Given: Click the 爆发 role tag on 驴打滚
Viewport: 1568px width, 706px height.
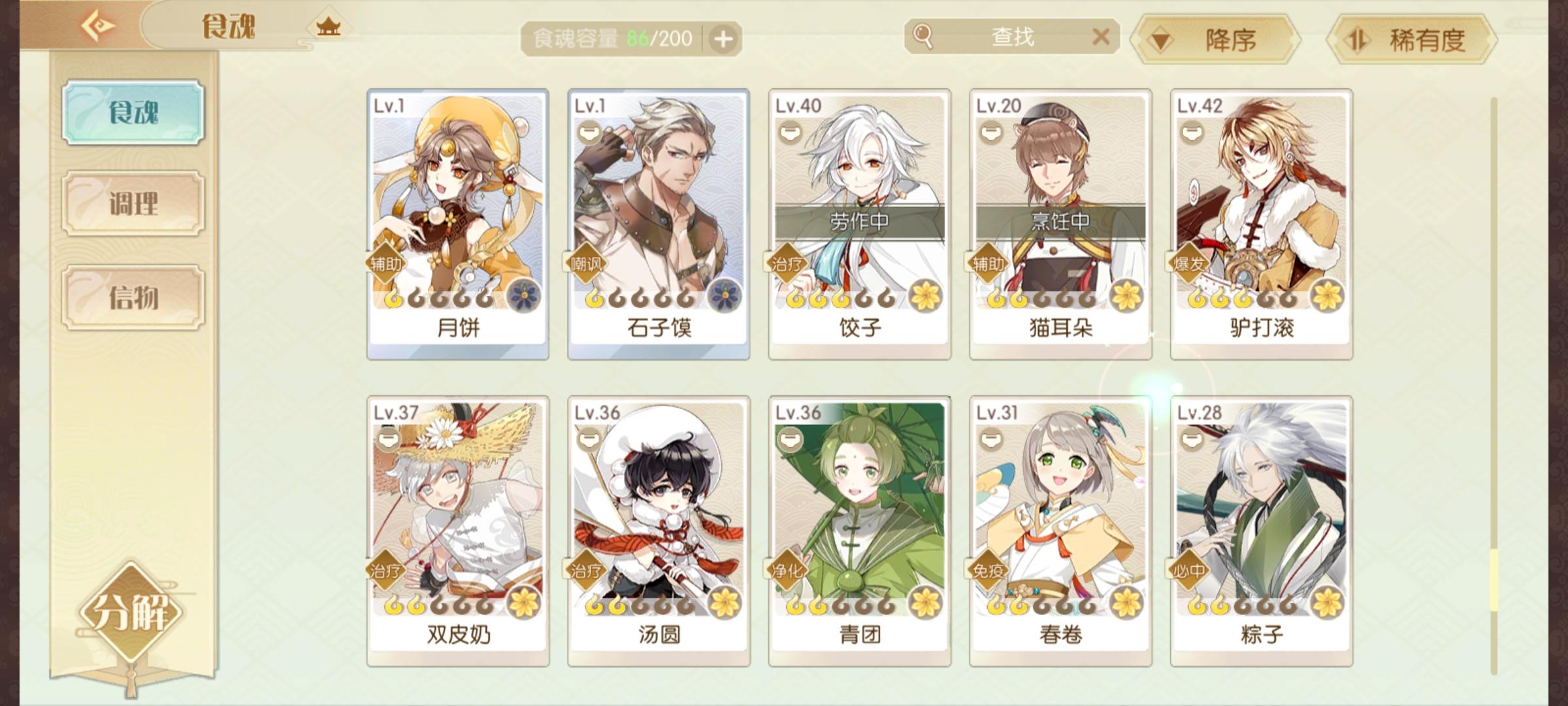Looking at the screenshot, I should click(1189, 264).
